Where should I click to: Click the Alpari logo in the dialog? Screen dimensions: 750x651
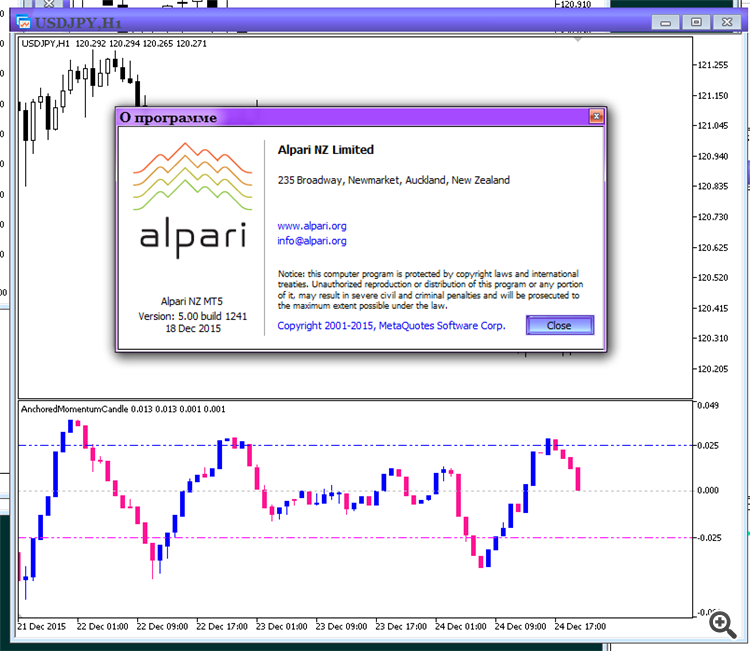point(192,199)
